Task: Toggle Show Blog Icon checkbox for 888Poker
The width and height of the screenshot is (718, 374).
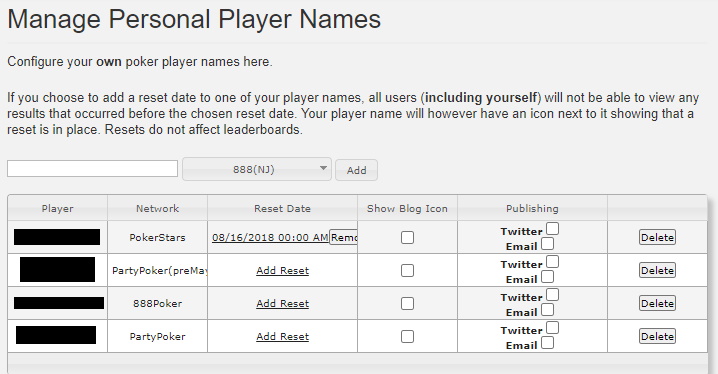Action: (407, 304)
